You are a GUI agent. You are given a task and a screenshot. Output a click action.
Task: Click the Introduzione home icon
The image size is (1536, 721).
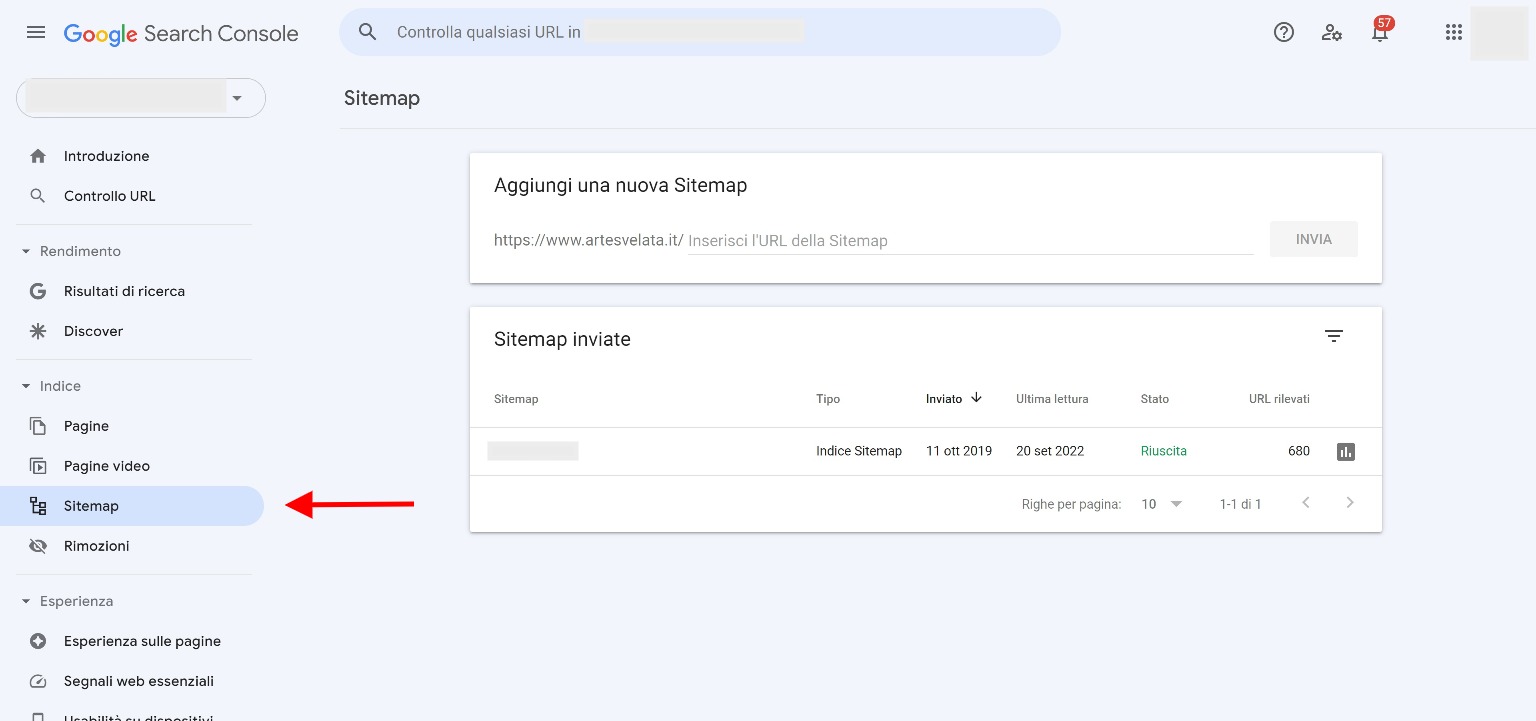[x=38, y=156]
